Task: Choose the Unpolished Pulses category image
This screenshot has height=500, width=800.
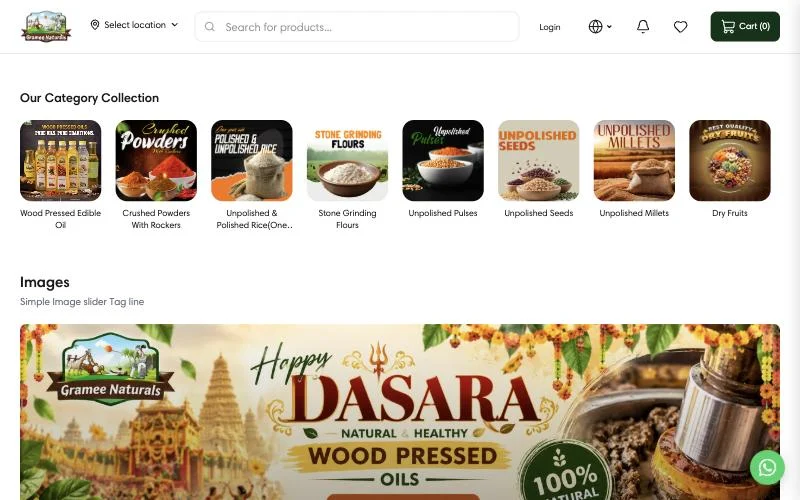Action: click(443, 160)
